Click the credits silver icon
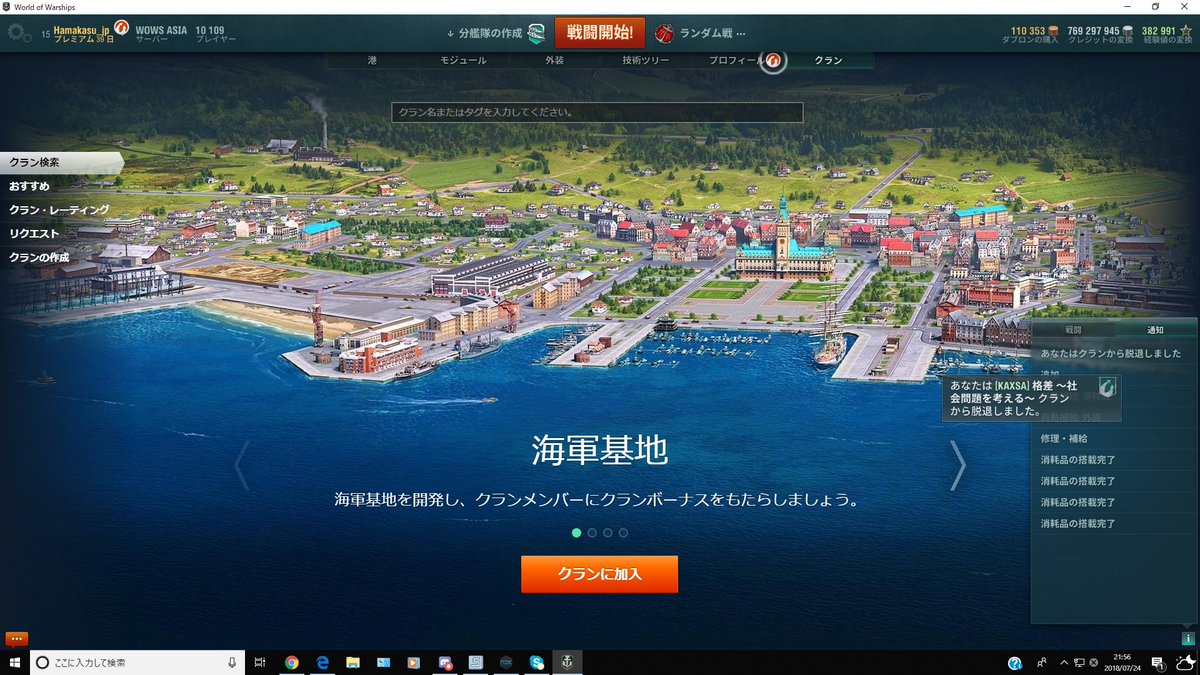Image resolution: width=1200 pixels, height=675 pixels. coord(1129,30)
